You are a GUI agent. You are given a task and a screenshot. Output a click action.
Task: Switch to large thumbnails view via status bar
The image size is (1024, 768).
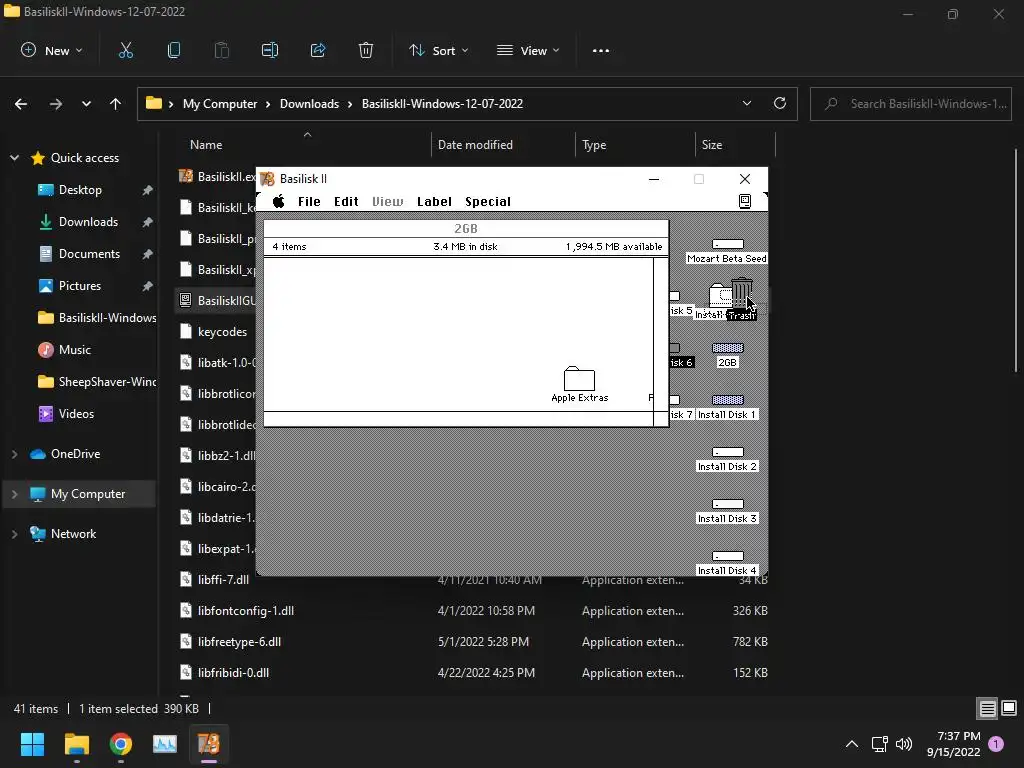(x=1009, y=709)
